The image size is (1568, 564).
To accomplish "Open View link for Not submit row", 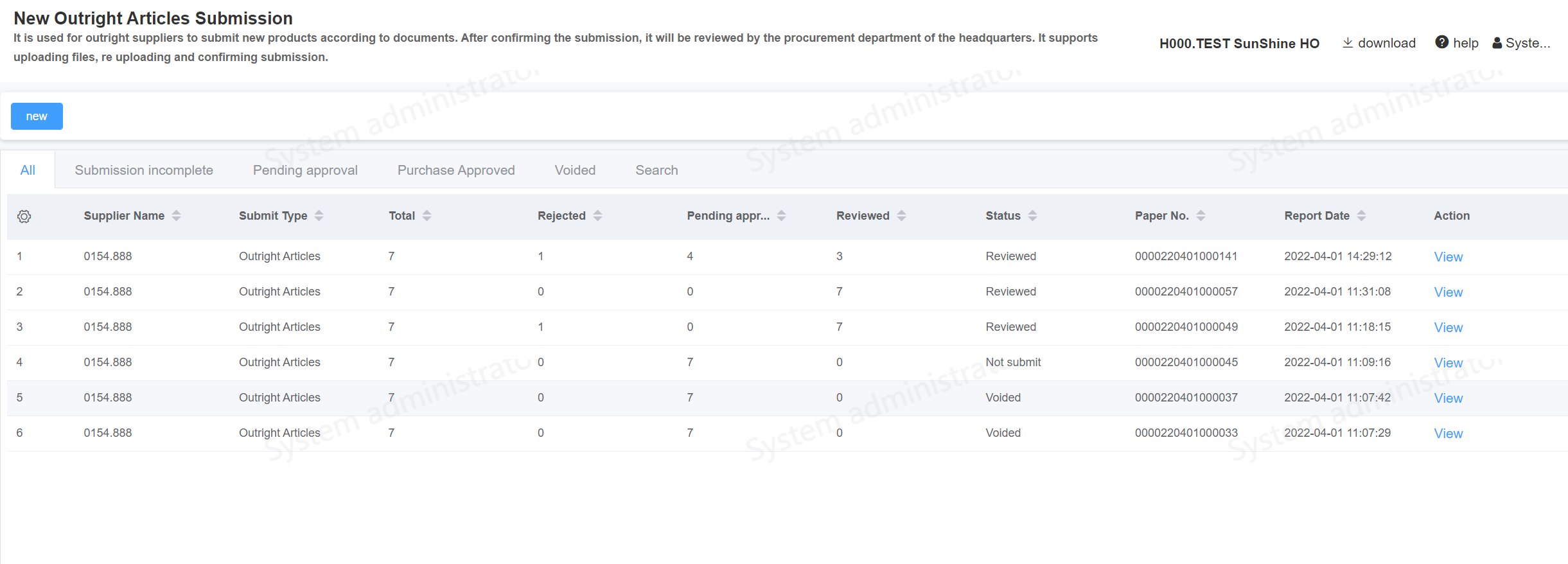I will [1448, 363].
